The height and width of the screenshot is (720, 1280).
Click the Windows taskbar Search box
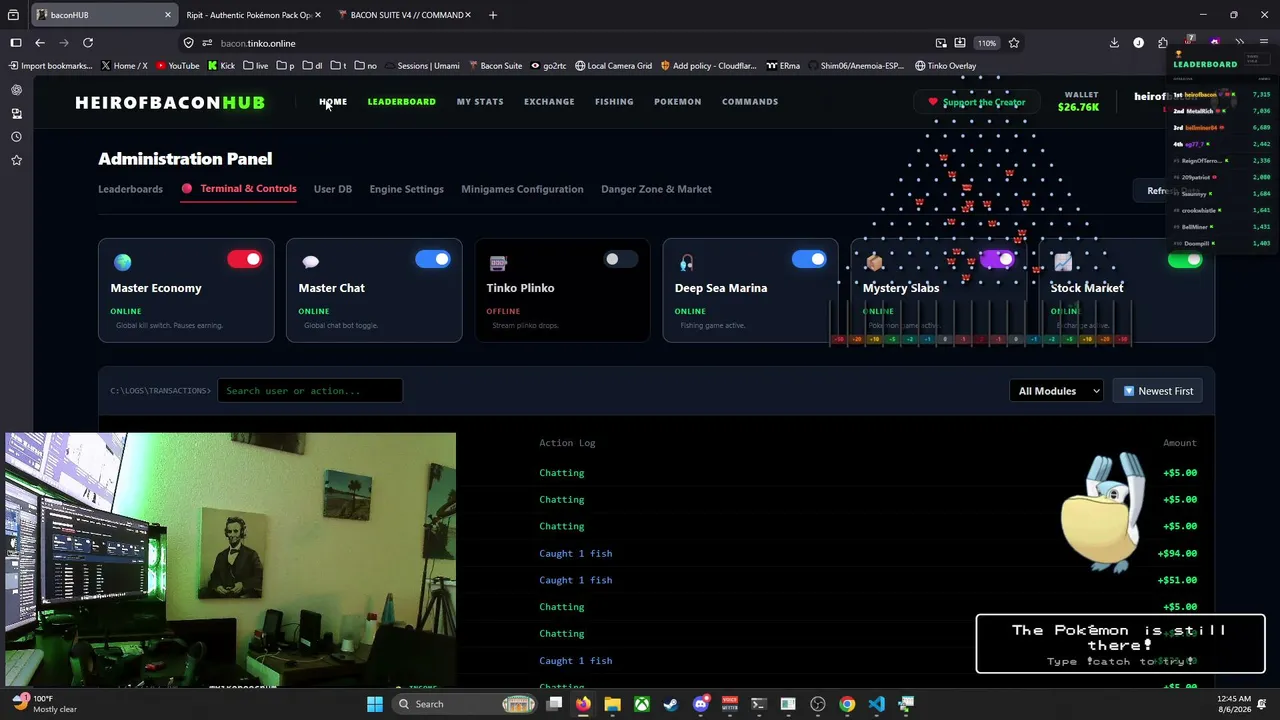tap(465, 704)
